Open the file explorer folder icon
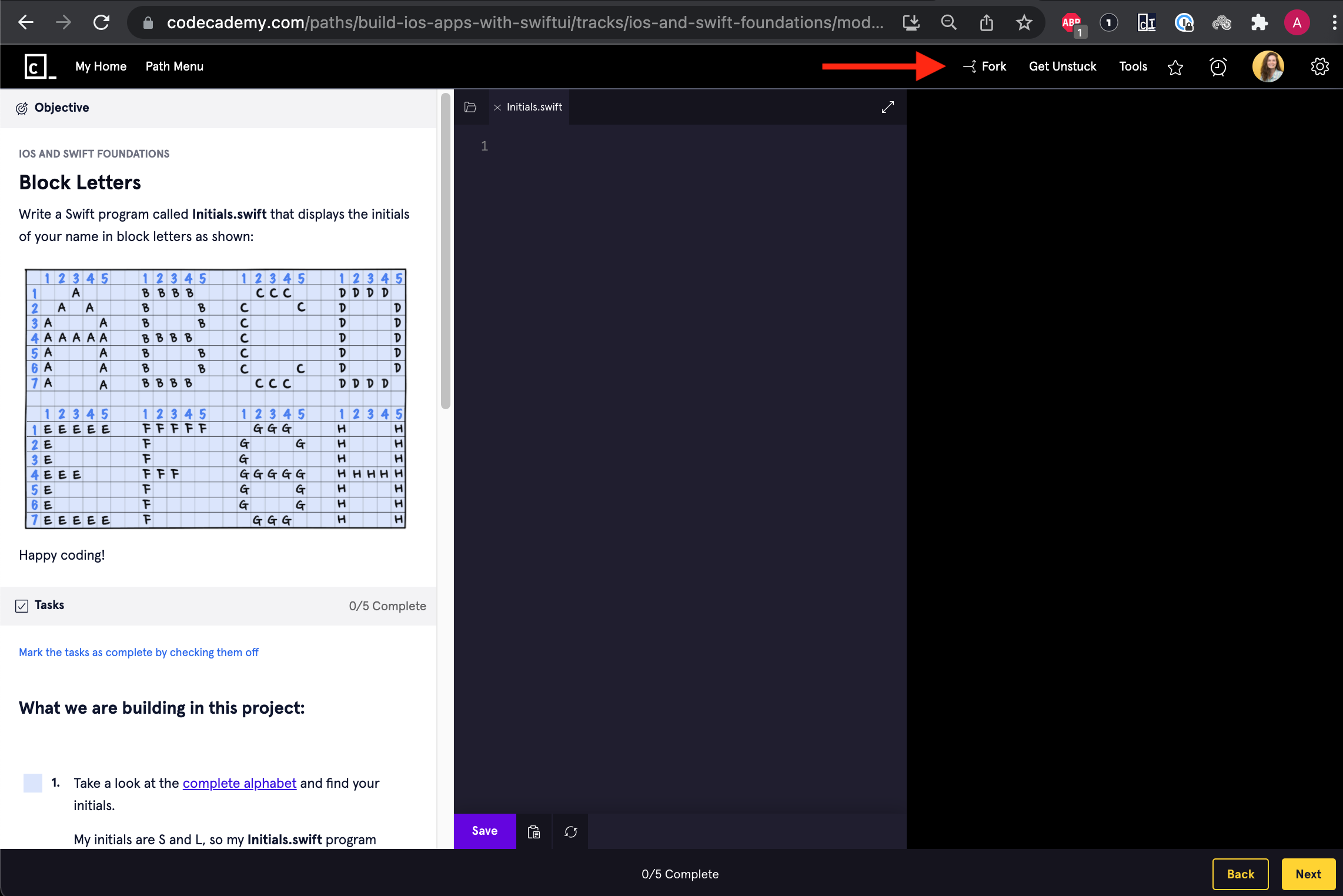This screenshot has width=1343, height=896. [470, 107]
